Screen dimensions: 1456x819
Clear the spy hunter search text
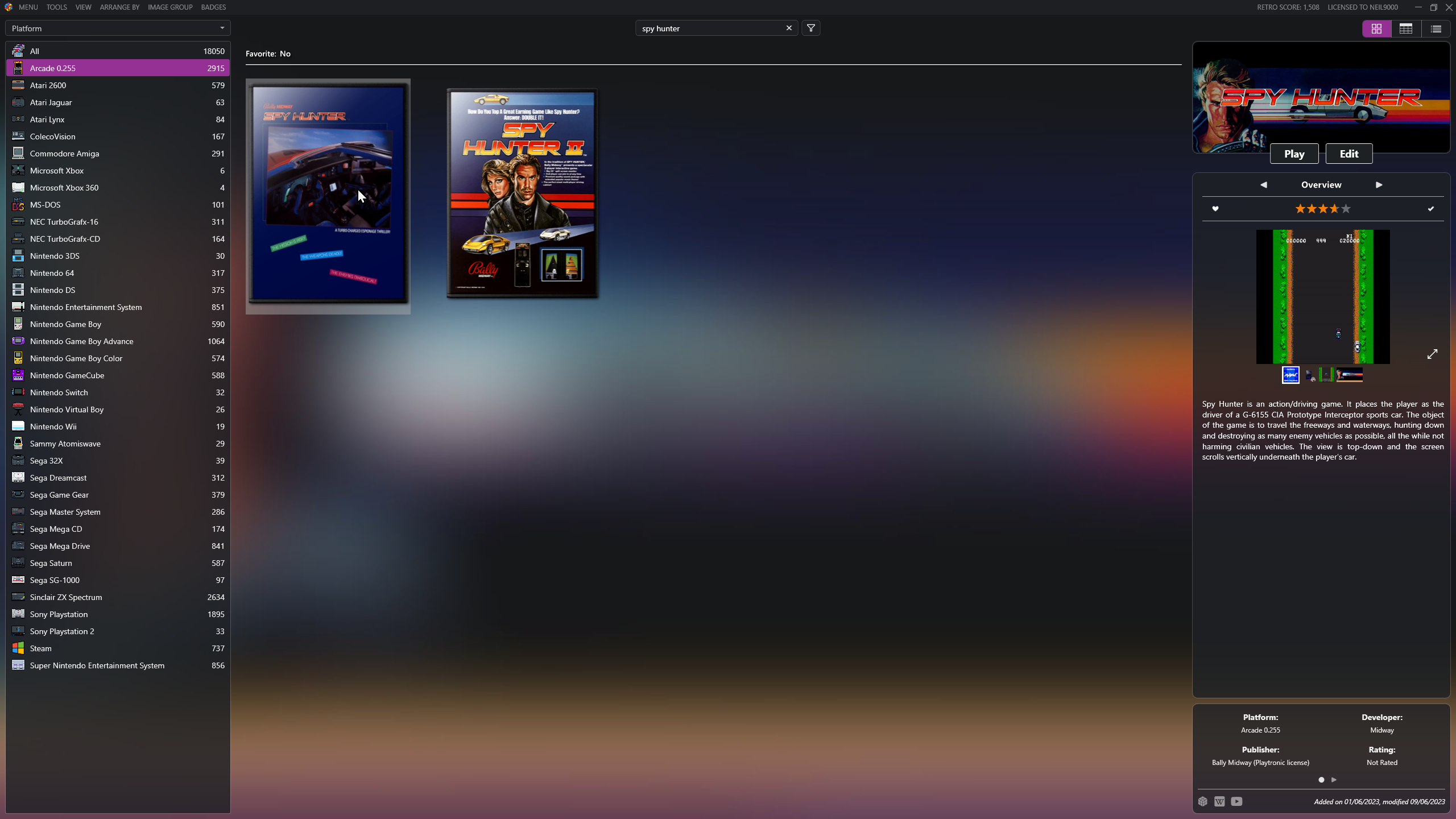click(x=789, y=28)
